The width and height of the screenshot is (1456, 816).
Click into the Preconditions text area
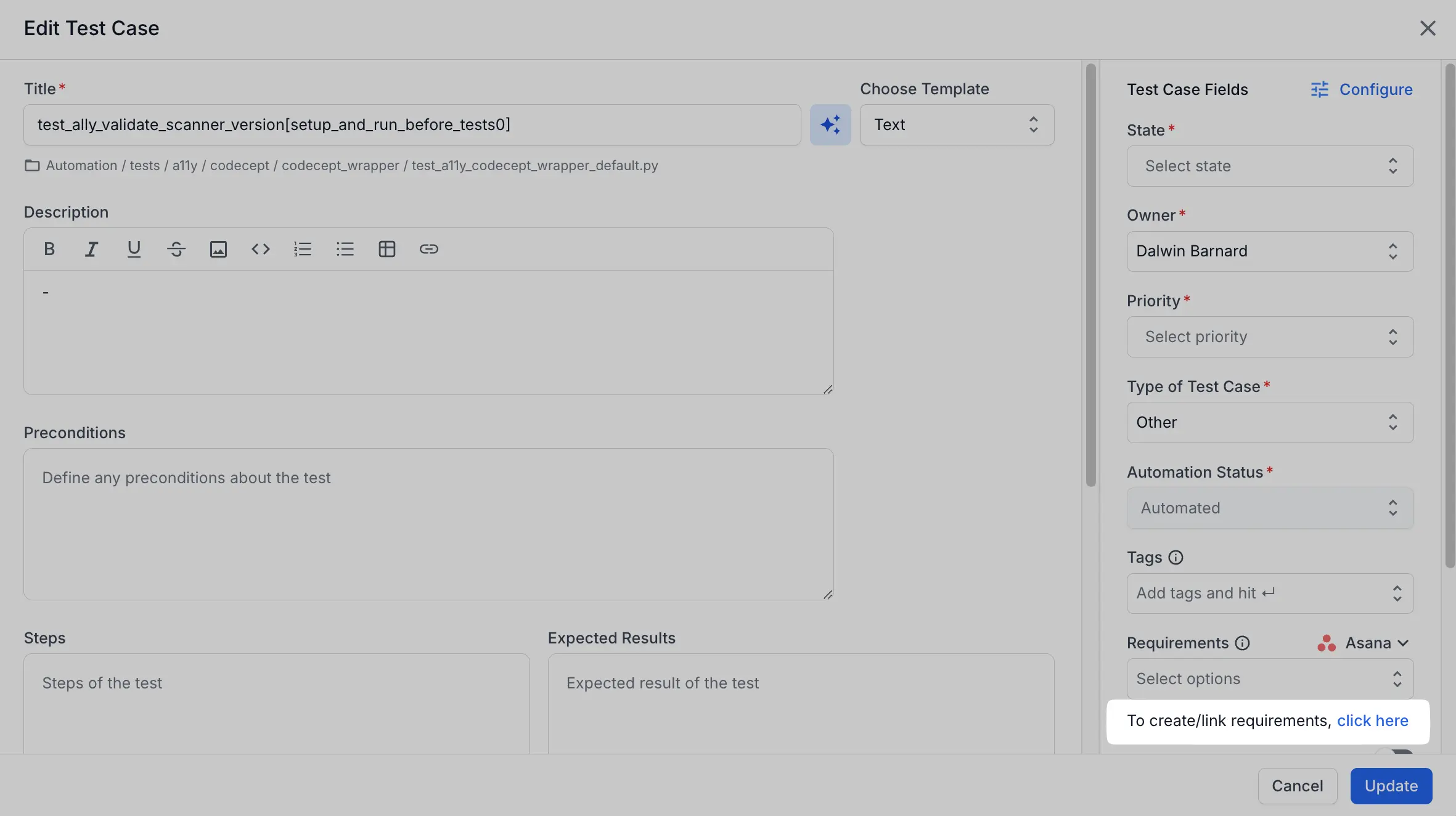[x=428, y=524]
